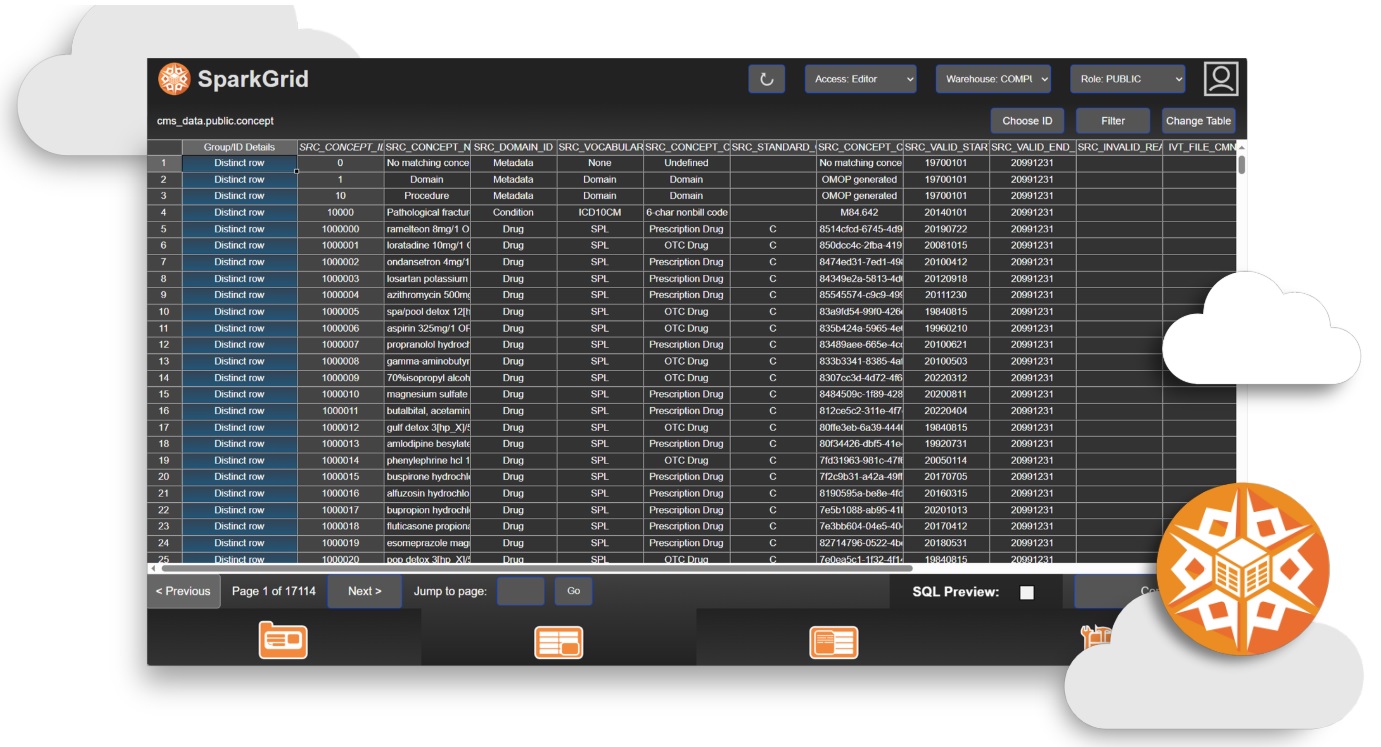Enable the SQL Preview checkbox

[1026, 592]
